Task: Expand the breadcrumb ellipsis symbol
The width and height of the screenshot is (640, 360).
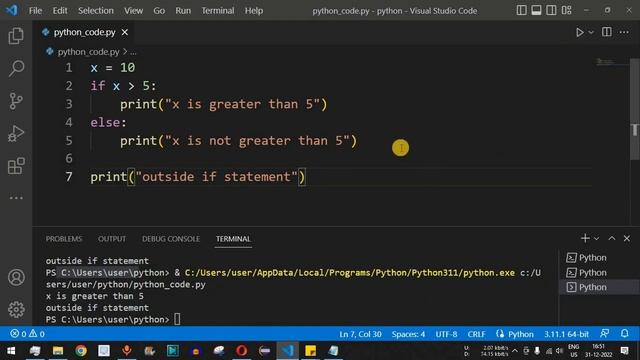Action: pos(133,52)
